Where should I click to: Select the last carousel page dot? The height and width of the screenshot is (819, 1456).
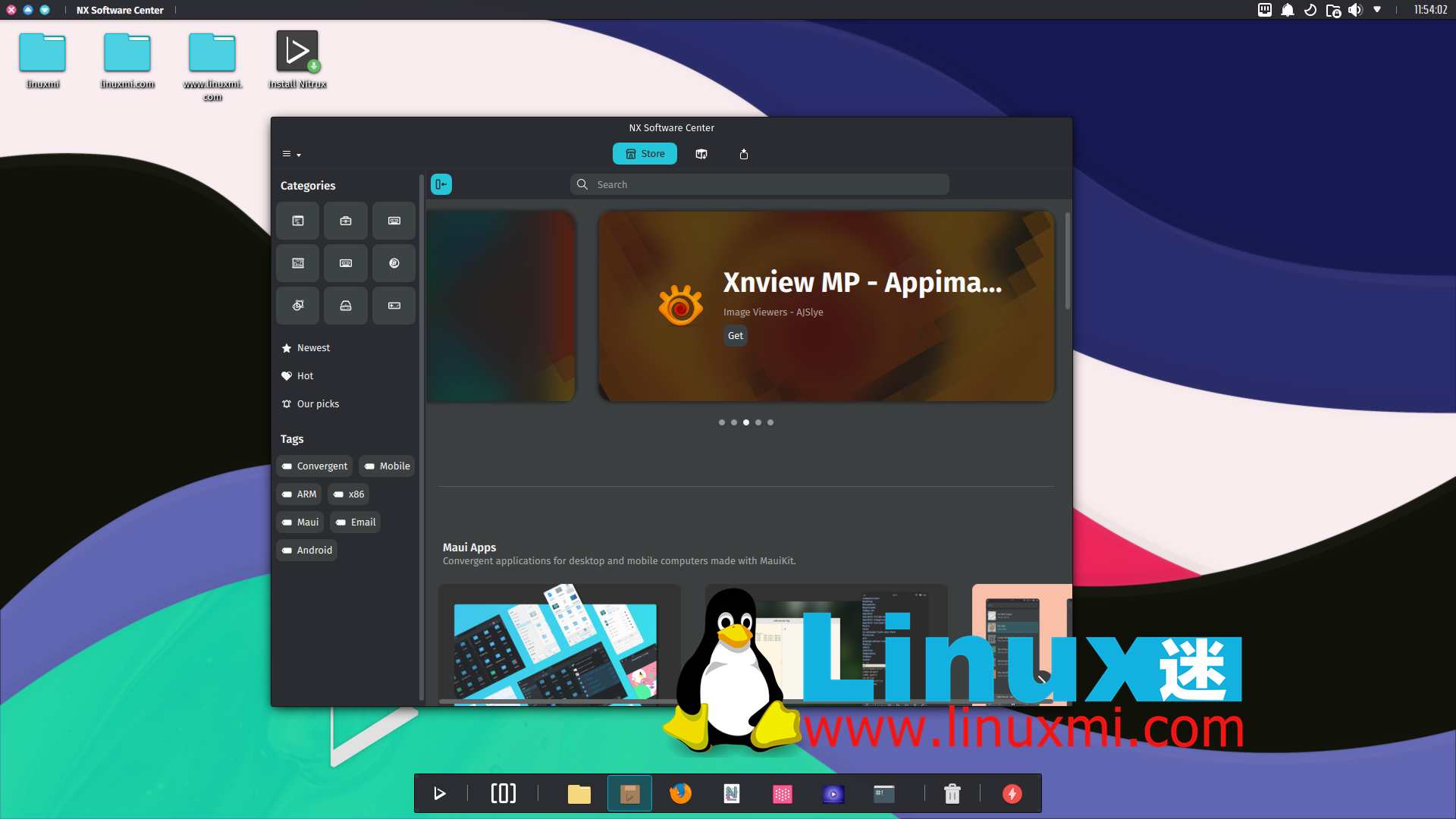(x=770, y=422)
